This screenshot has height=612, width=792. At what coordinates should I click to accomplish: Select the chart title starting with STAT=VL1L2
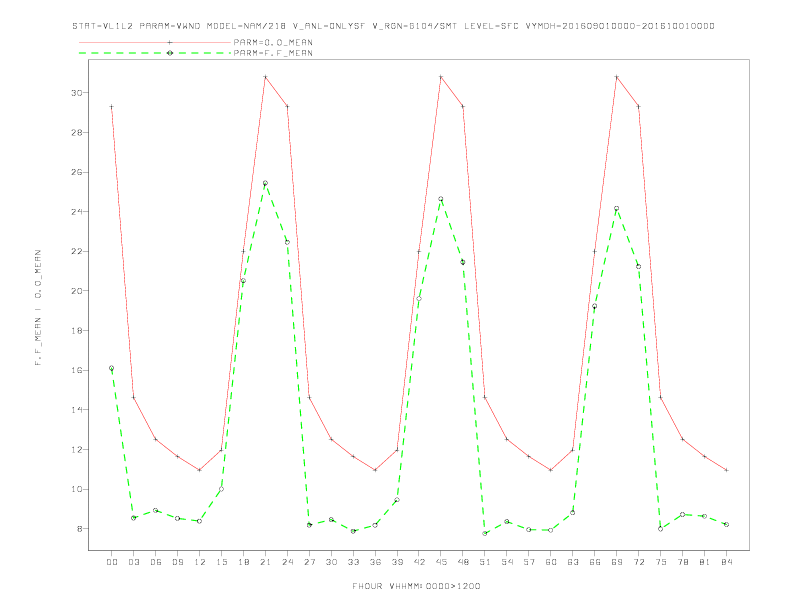click(393, 26)
